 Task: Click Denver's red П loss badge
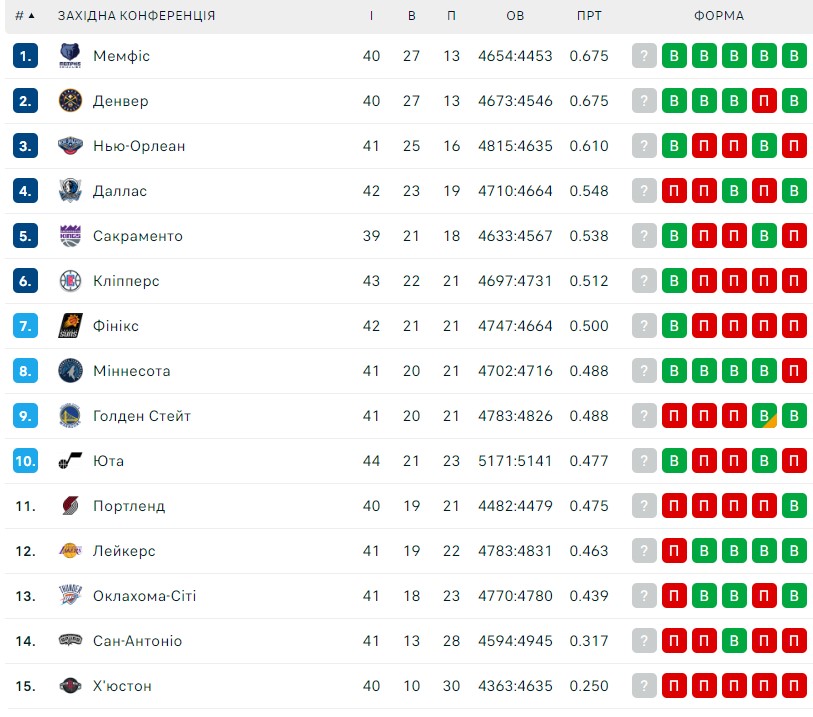(764, 101)
